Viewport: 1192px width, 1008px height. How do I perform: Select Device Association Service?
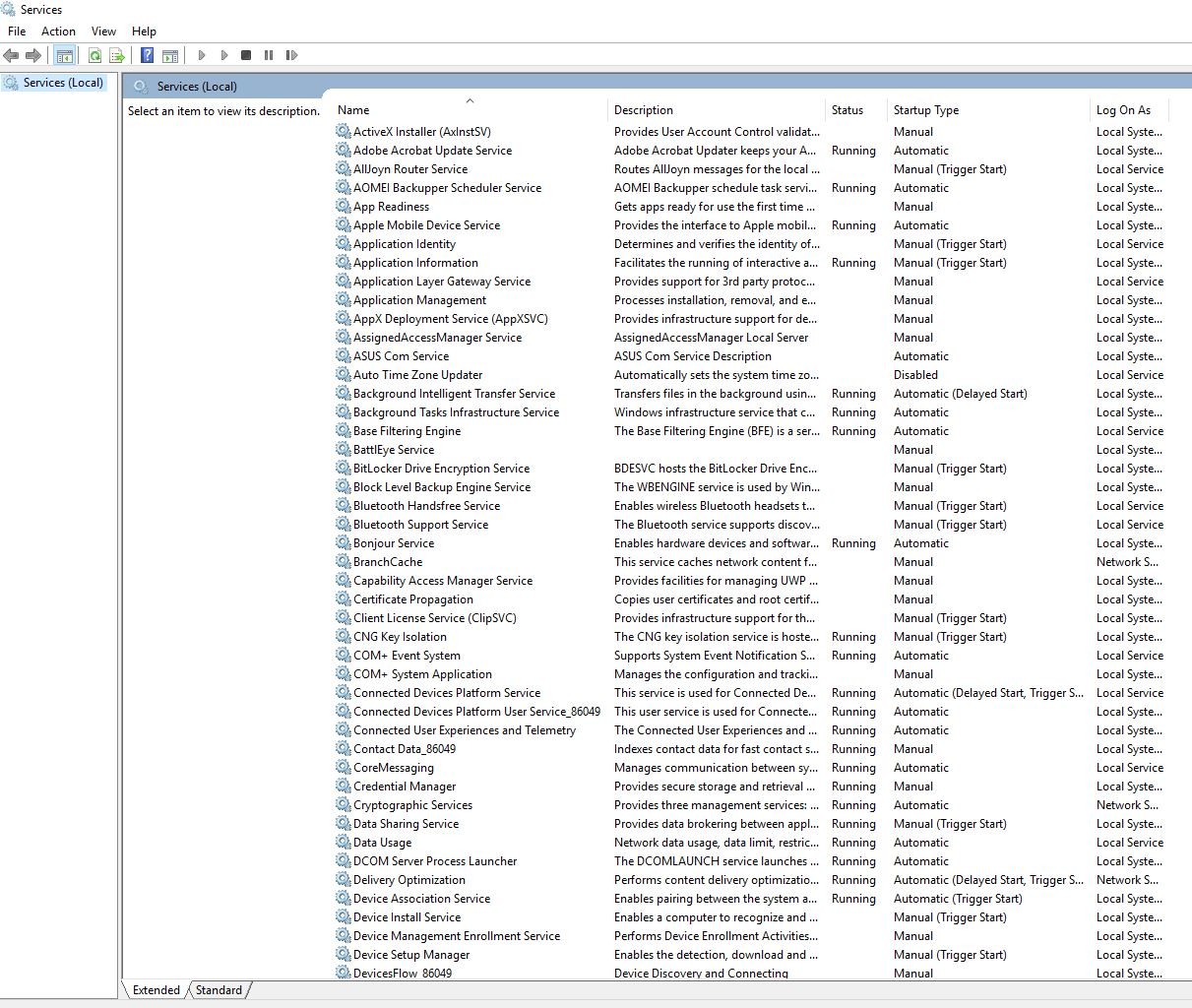[x=421, y=899]
